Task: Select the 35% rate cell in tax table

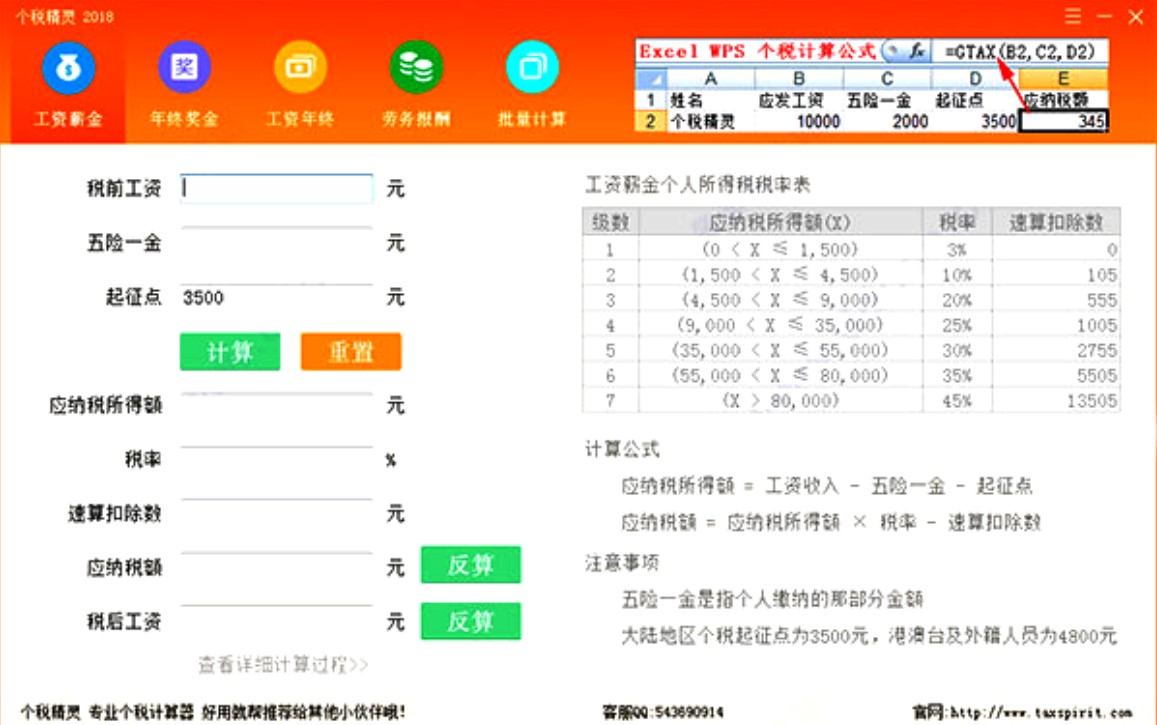Action: (x=957, y=375)
